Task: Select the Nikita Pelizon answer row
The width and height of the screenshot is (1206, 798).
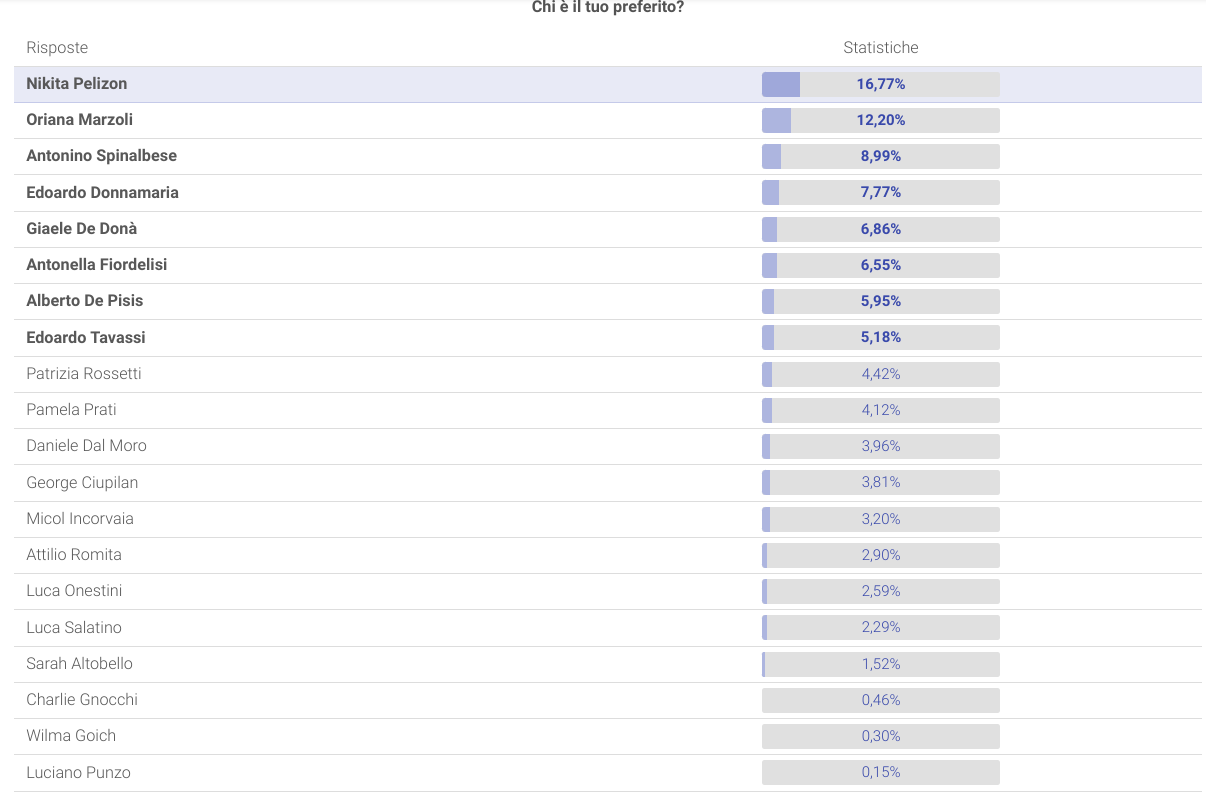Action: 77,84
